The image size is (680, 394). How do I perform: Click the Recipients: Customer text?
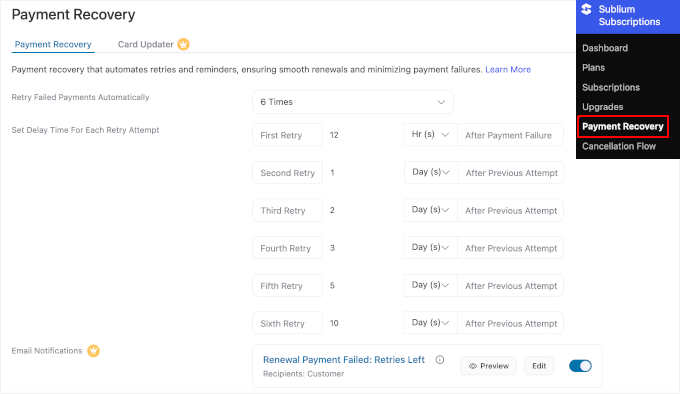[304, 374]
